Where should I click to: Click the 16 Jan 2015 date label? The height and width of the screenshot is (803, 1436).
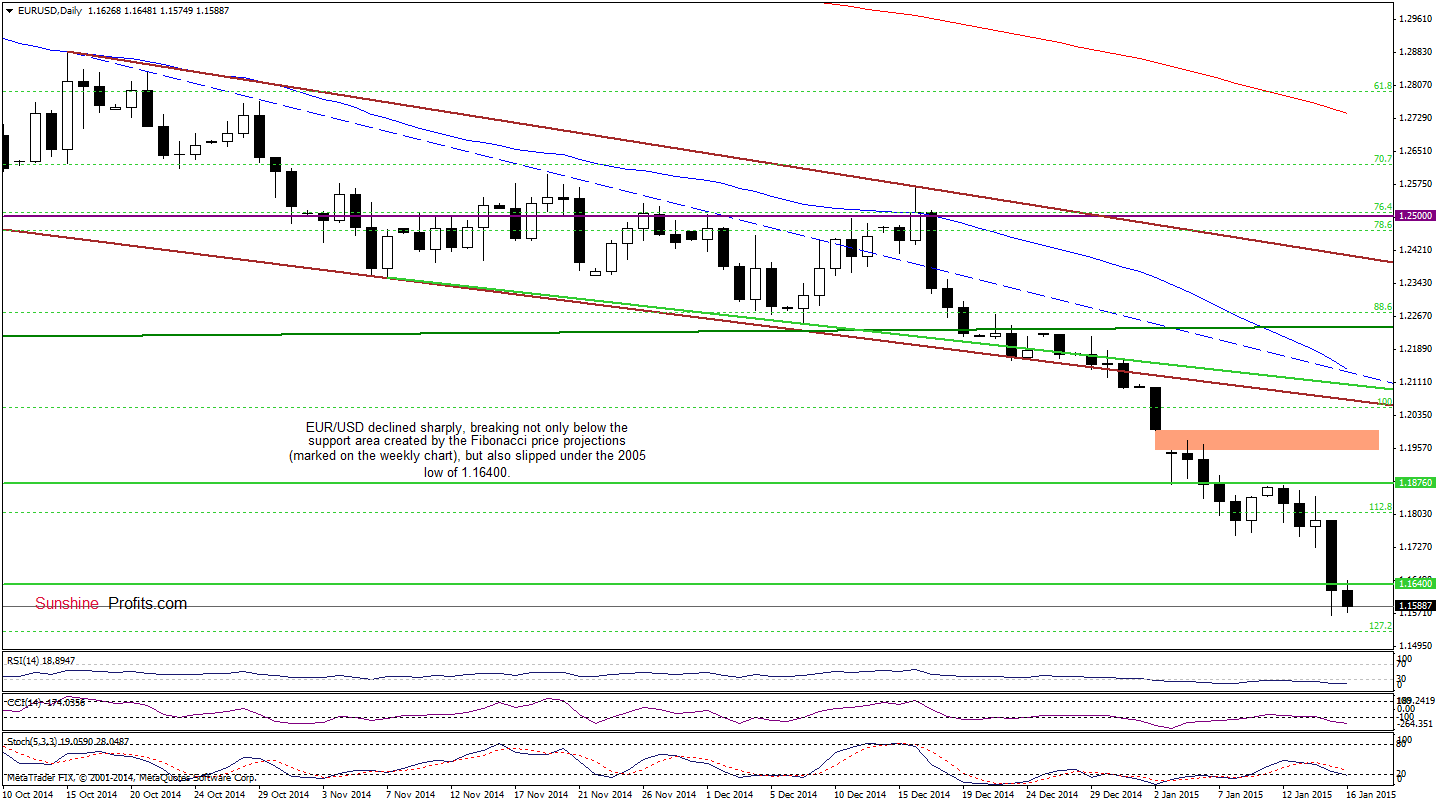coord(1372,795)
